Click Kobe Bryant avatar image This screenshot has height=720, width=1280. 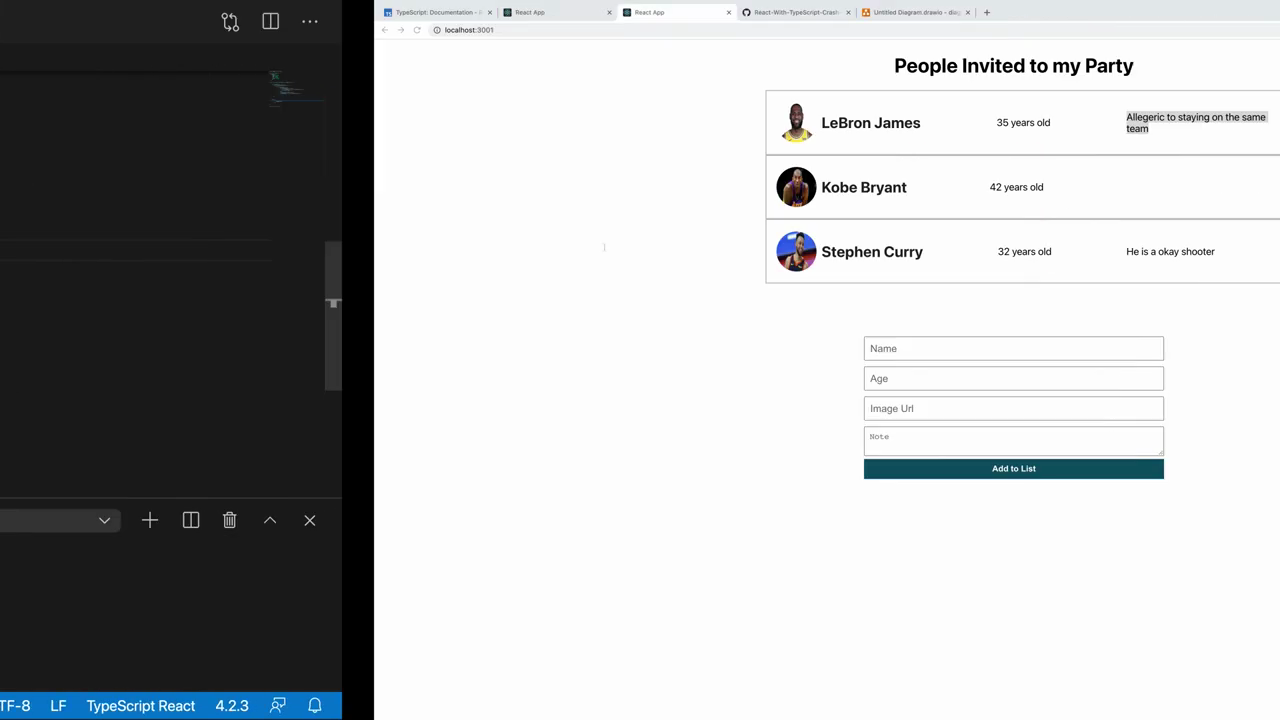(796, 187)
